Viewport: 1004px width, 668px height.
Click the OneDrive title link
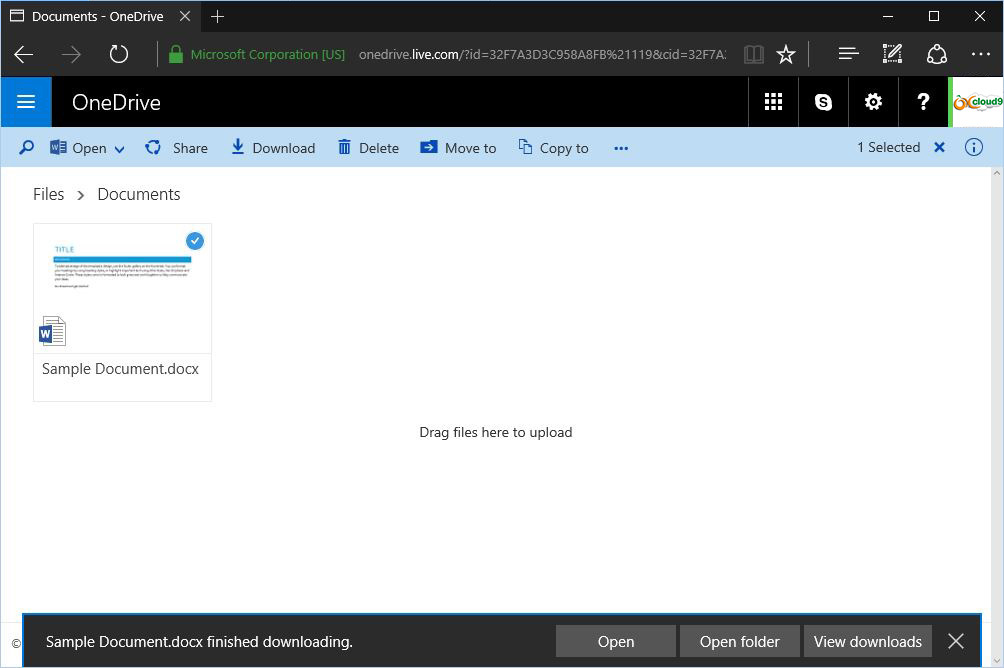[x=116, y=102]
